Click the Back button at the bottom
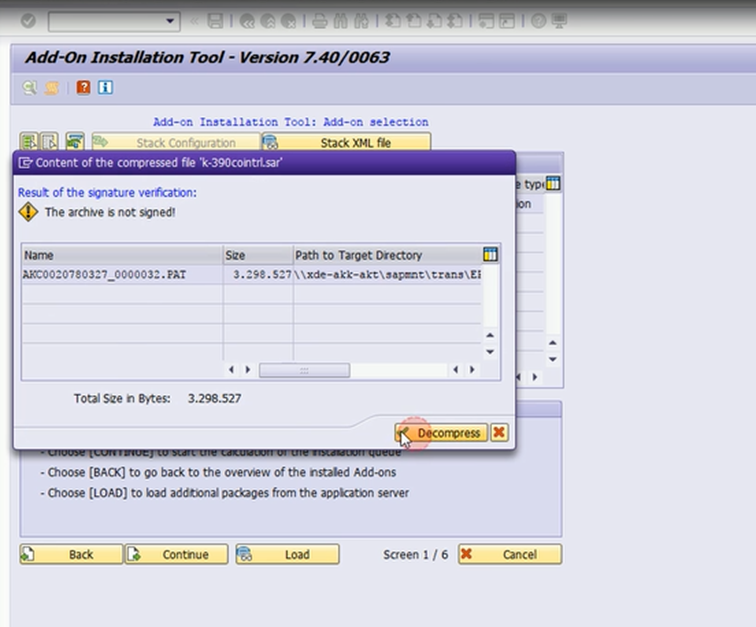 pyautogui.click(x=71, y=554)
